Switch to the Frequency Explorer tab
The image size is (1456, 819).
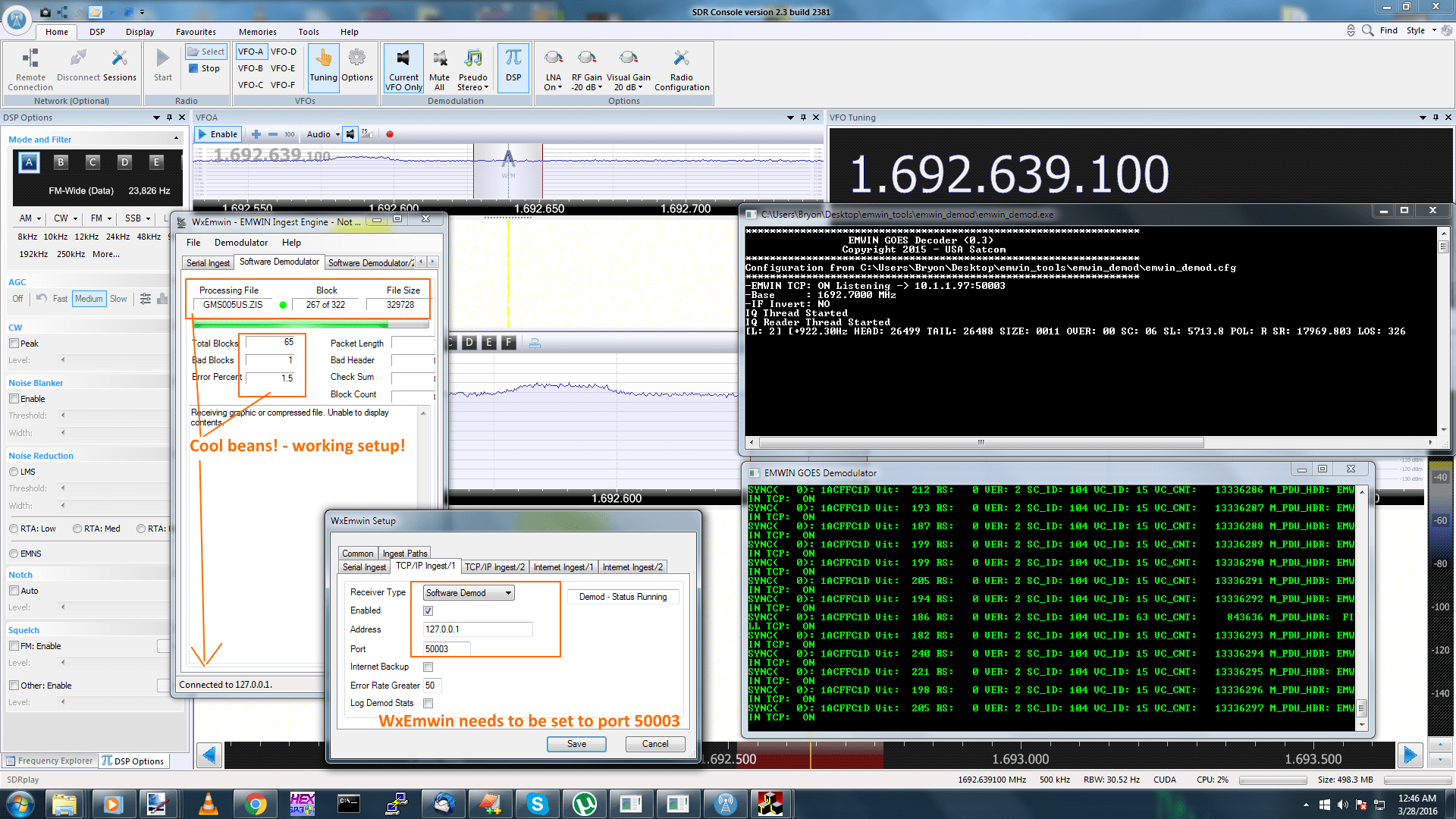(50, 761)
